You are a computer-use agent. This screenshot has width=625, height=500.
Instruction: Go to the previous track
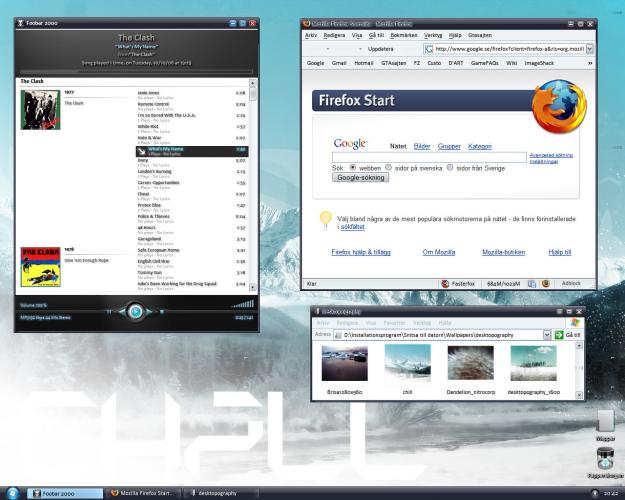(x=119, y=311)
